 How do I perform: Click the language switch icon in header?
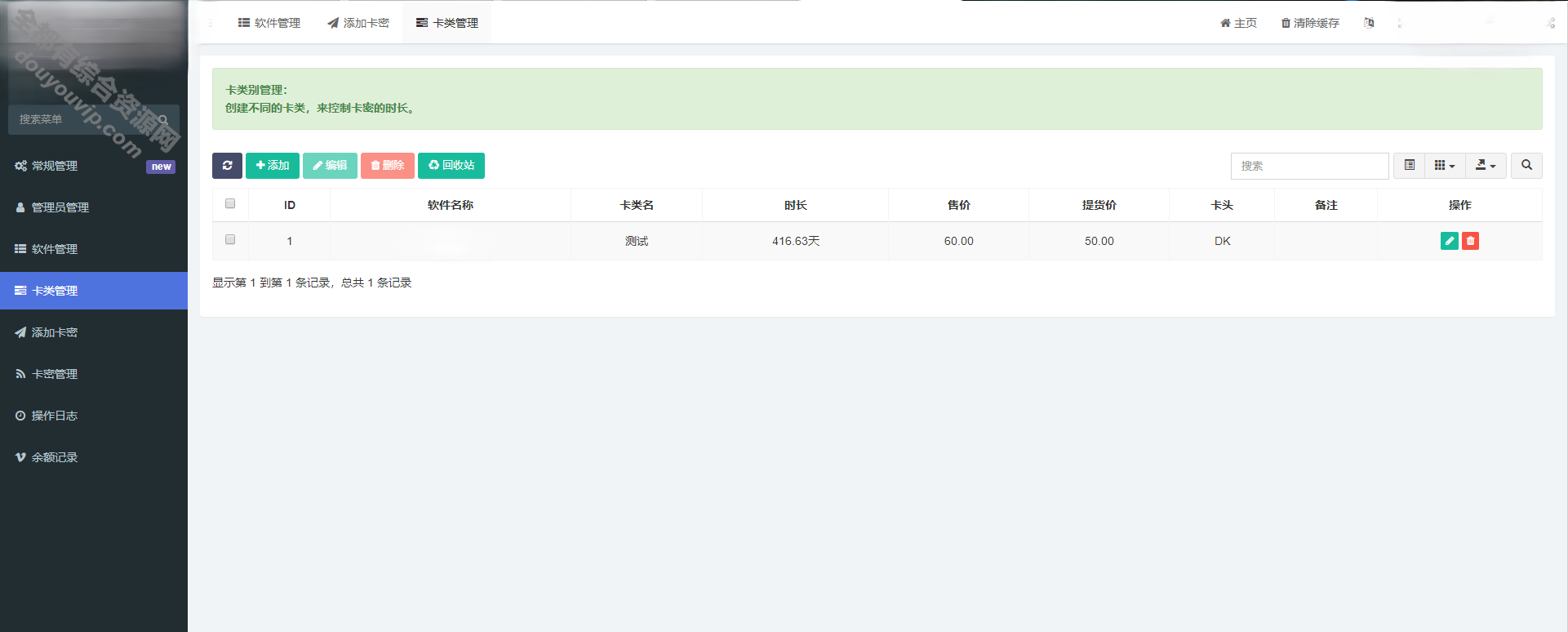pyautogui.click(x=1369, y=23)
